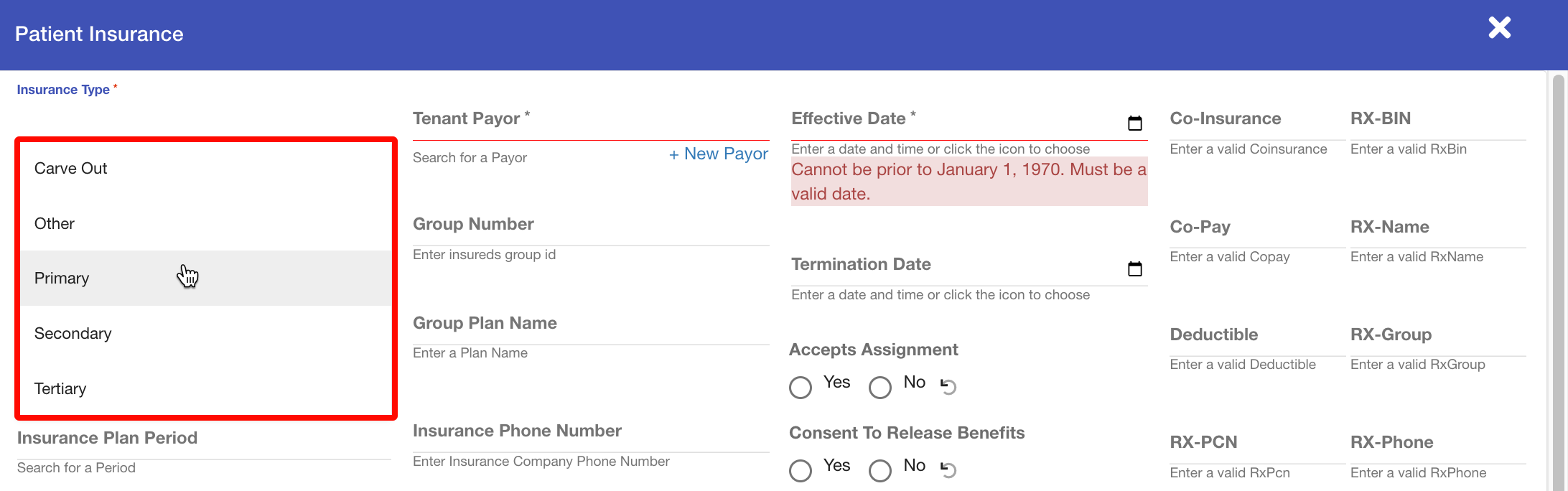Screen dimensions: 1568x491
Task: Open the Effective Date calendar picker
Action: 1134,123
